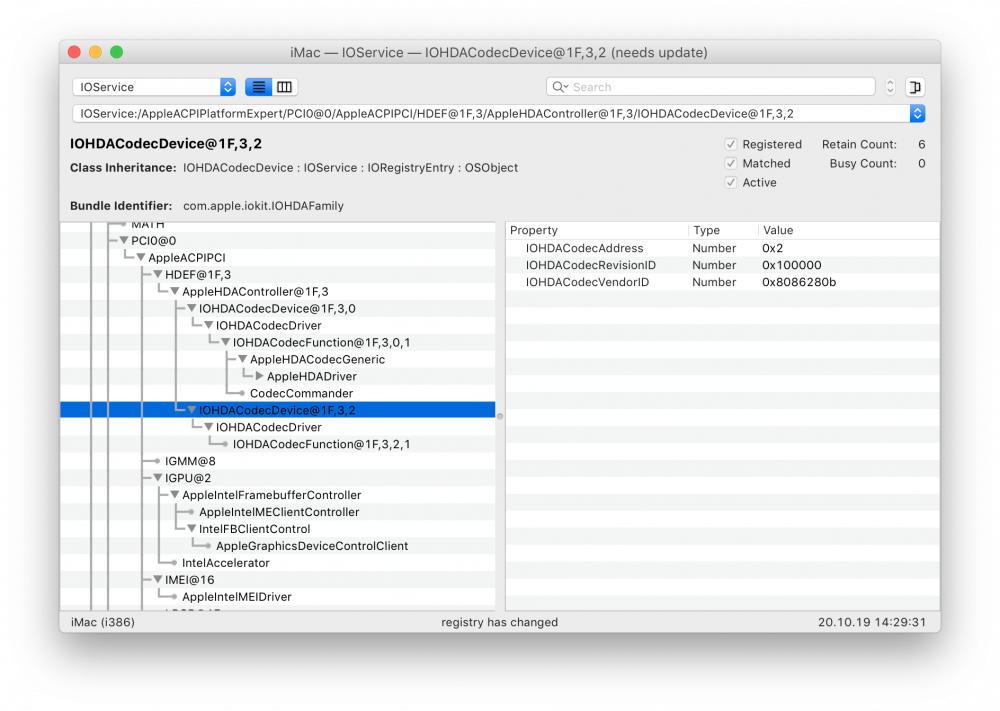Image resolution: width=1000 pixels, height=711 pixels.
Task: Select the IOHDACodecRevisionID property row
Action: [723, 265]
